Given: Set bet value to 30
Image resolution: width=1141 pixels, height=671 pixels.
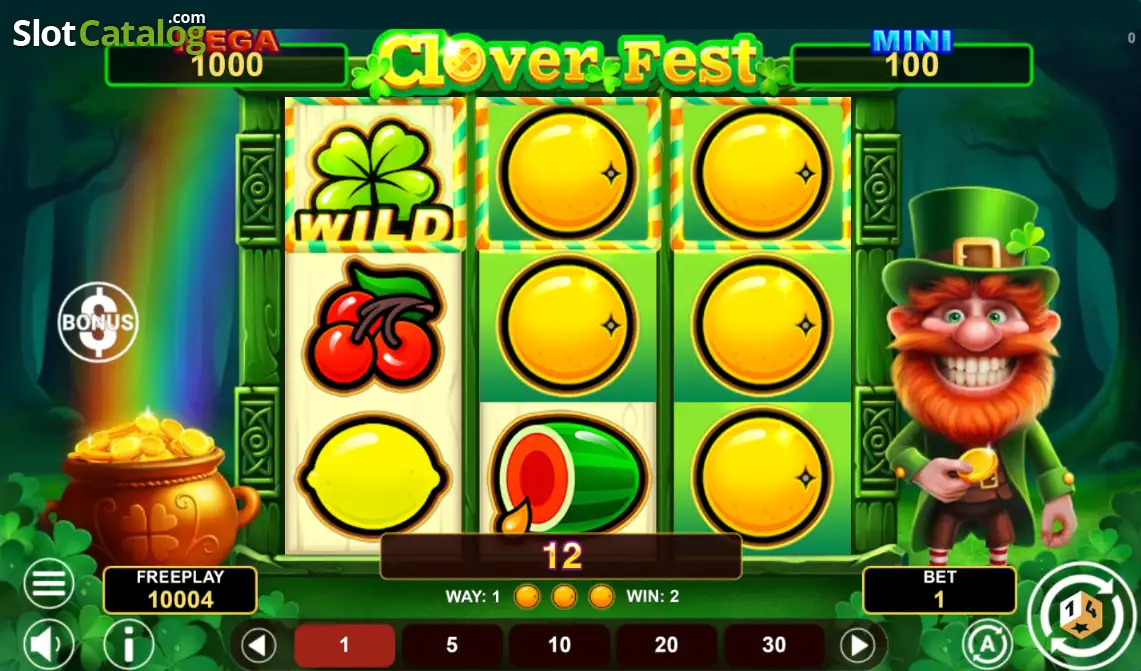Looking at the screenshot, I should [x=774, y=645].
